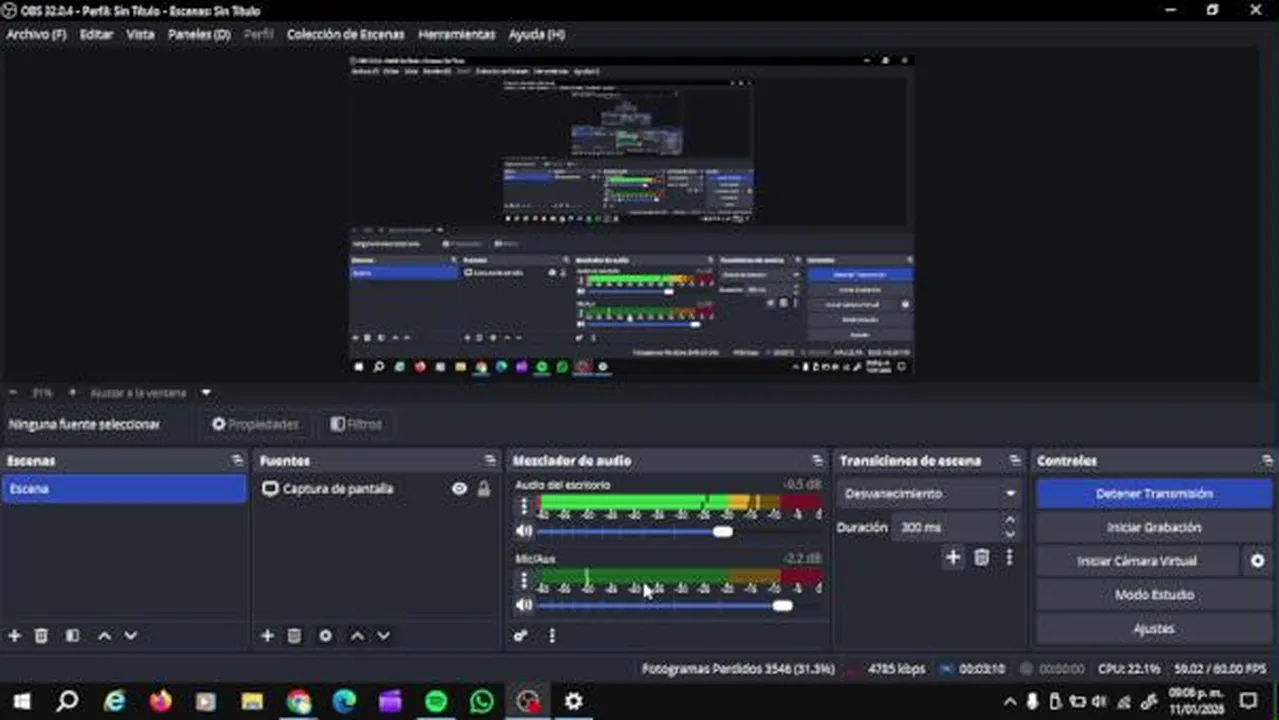Decrease transition duration with down arrow

pyautogui.click(x=1010, y=533)
